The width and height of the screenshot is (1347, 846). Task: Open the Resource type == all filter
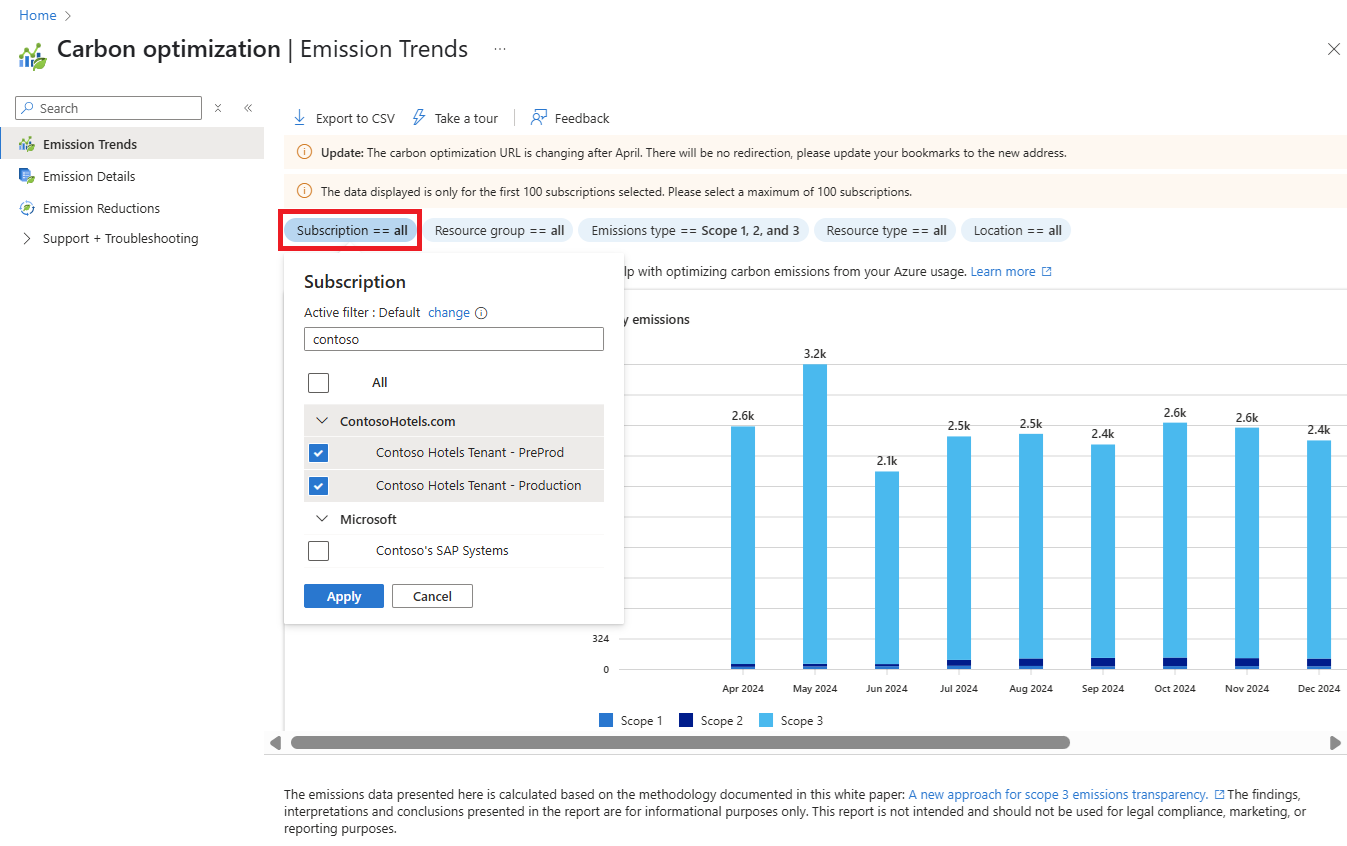(x=886, y=231)
